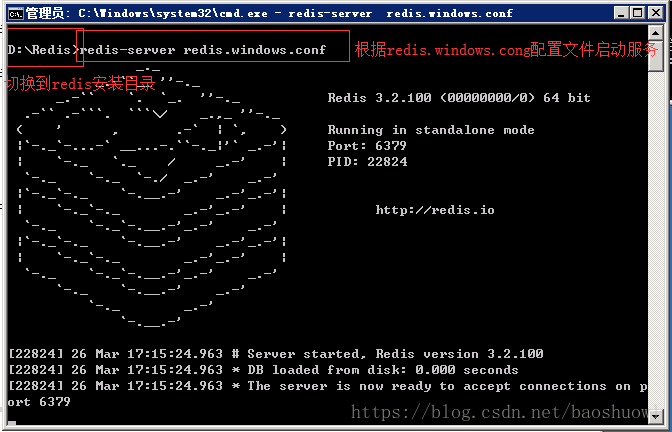
Task: Maximize the cmd.exe window
Action: (x=637, y=13)
